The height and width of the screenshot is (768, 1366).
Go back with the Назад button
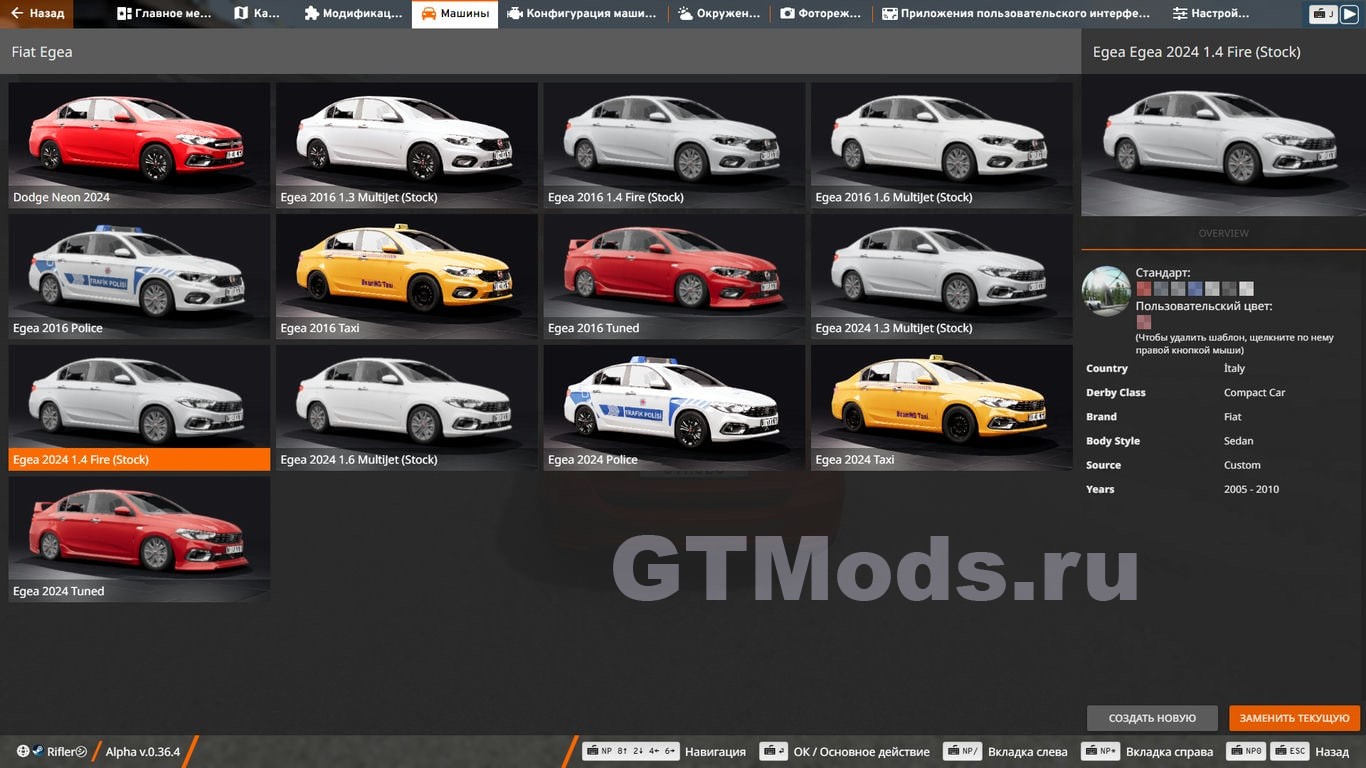(x=37, y=14)
